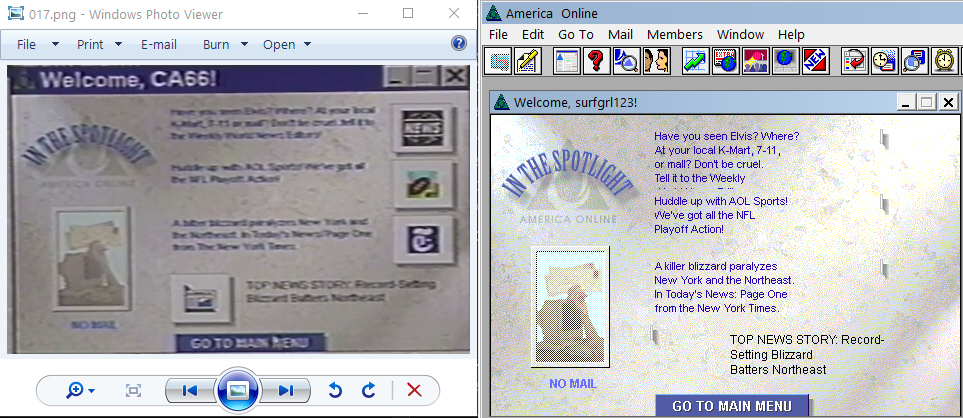Click the actual size icon in Photo Viewer

coord(133,390)
